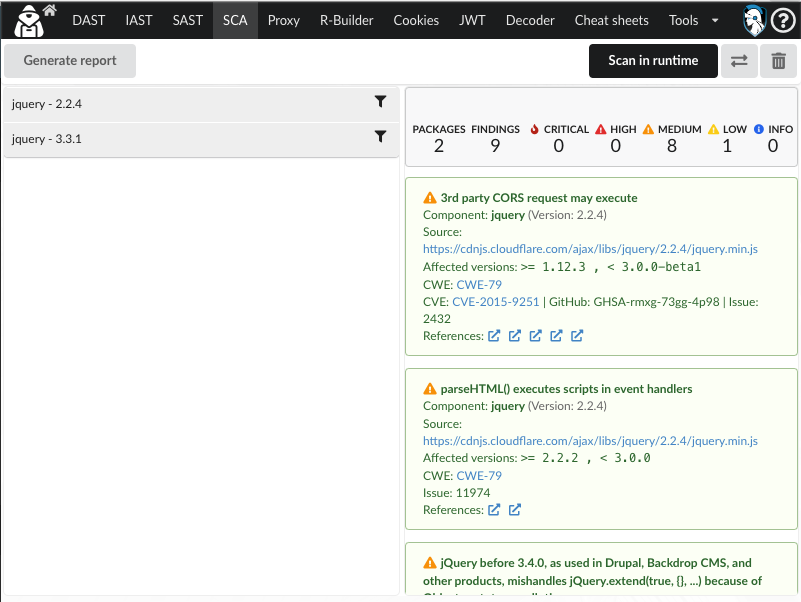Click the trash delete icon
The height and width of the screenshot is (602, 801).
point(778,61)
